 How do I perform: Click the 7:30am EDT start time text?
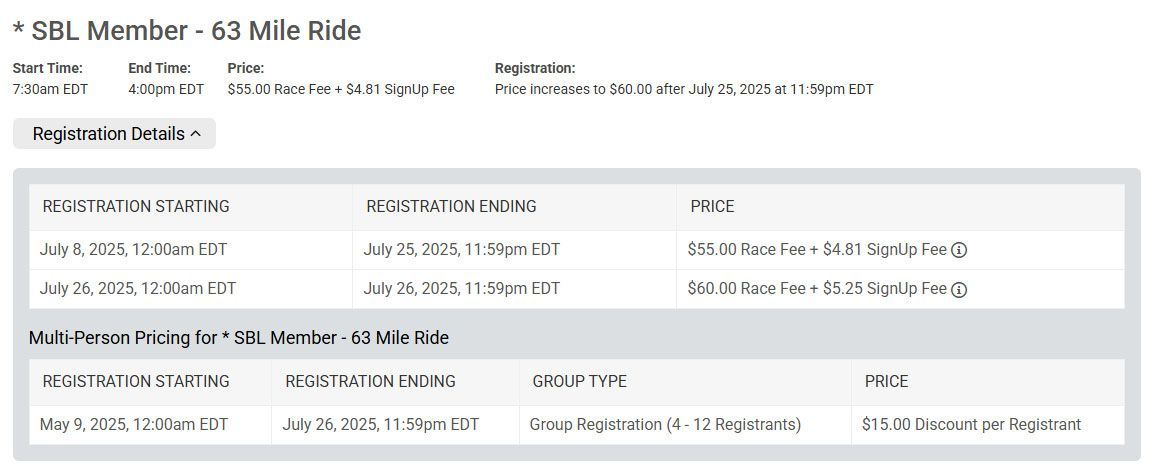coord(50,90)
